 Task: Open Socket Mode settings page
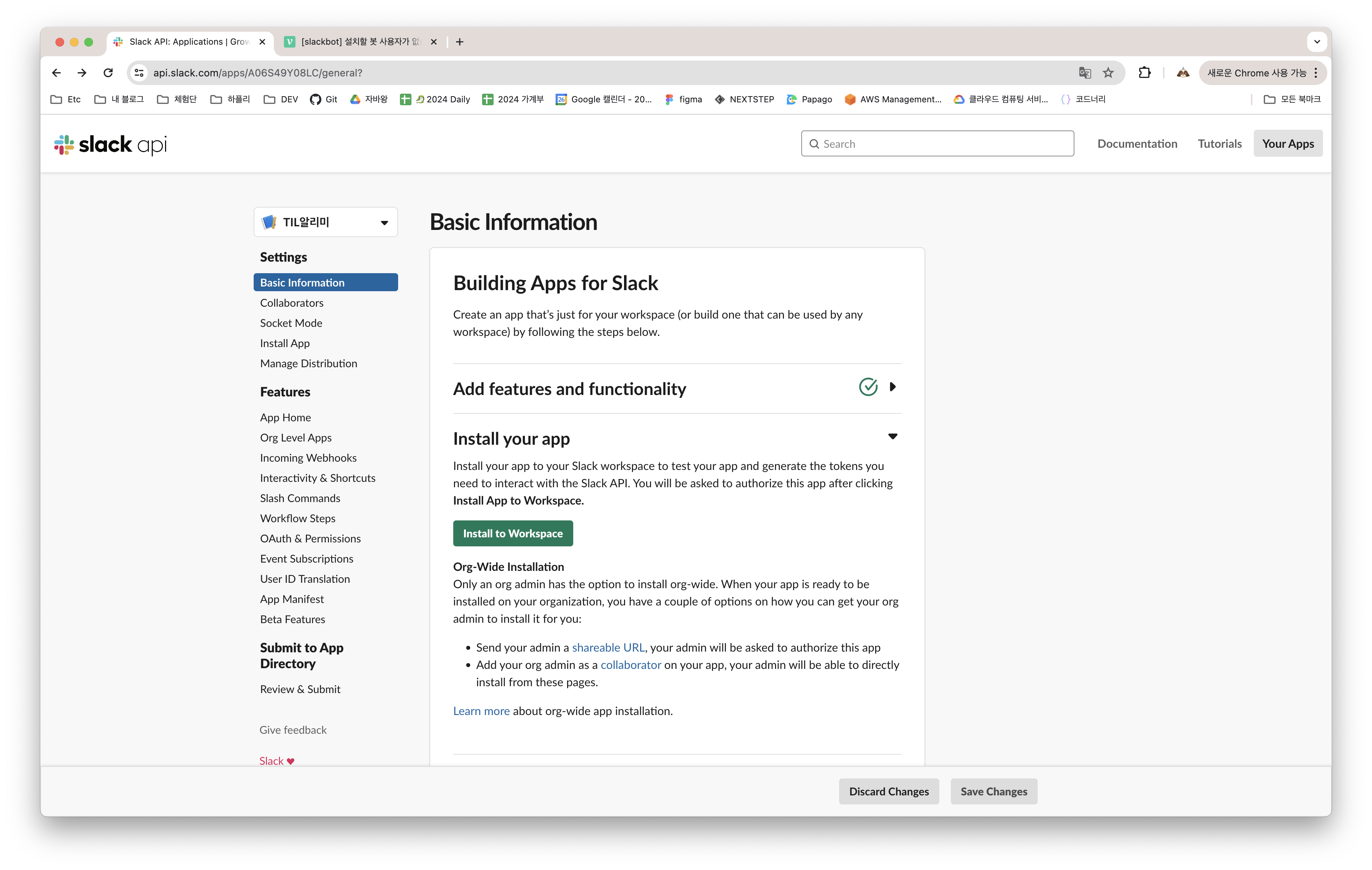point(291,323)
